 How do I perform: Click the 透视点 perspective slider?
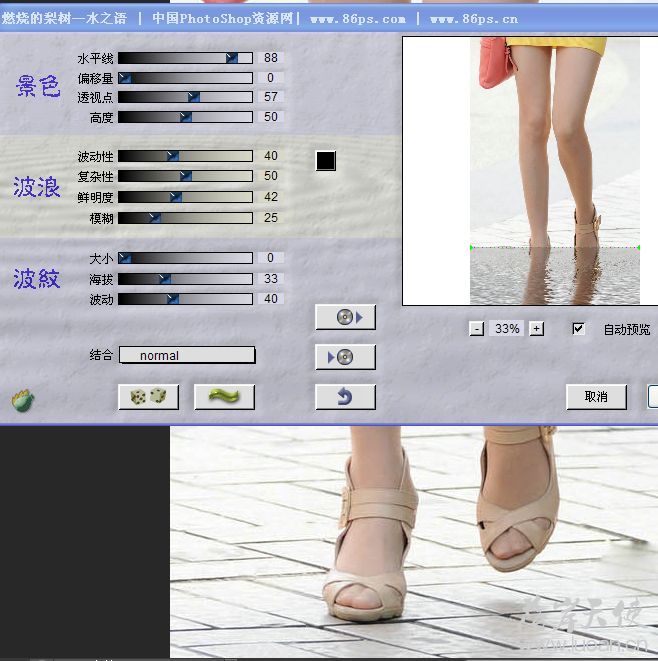185,97
